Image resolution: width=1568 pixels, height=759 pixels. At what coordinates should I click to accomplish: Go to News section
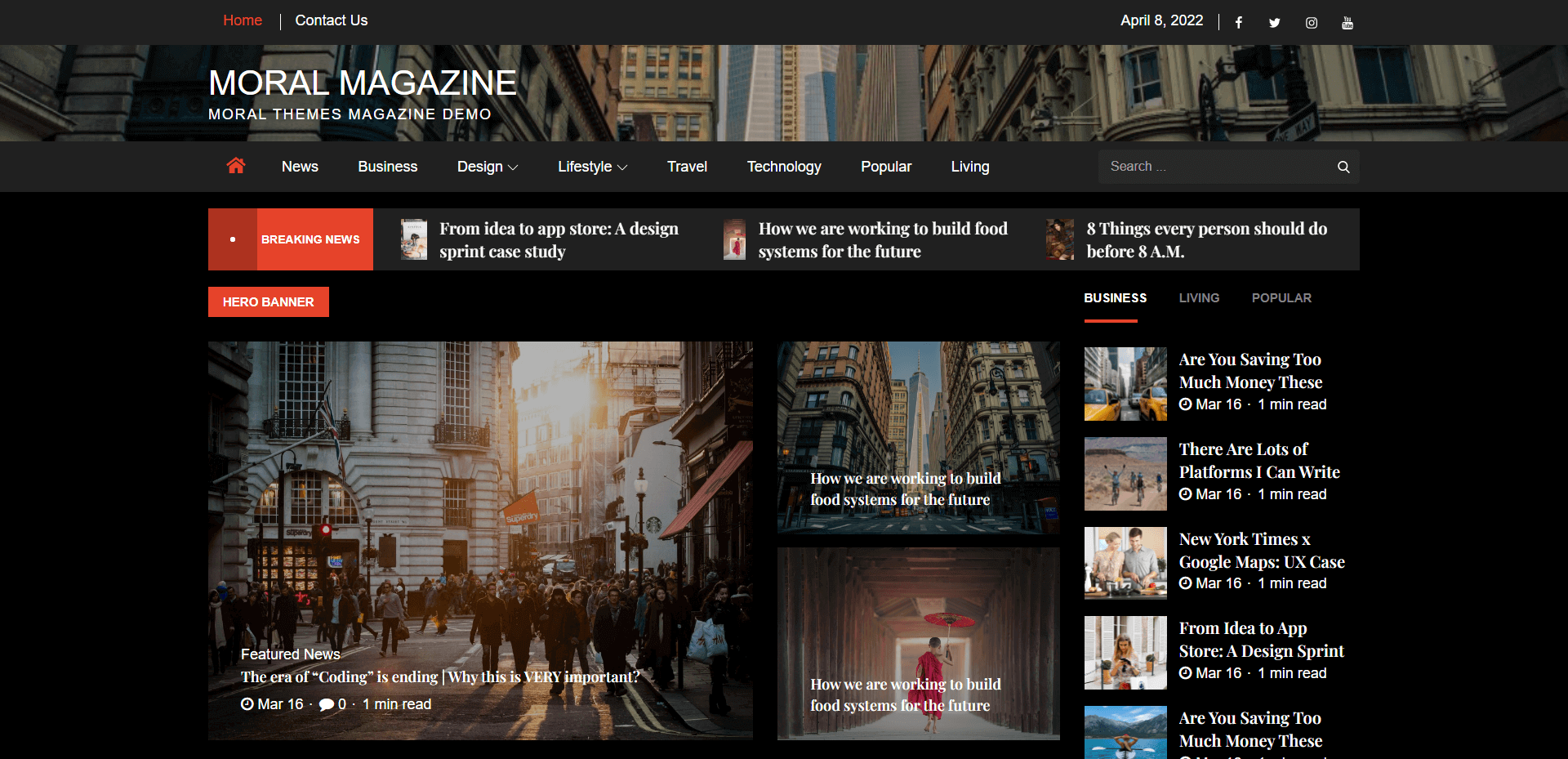click(x=300, y=167)
